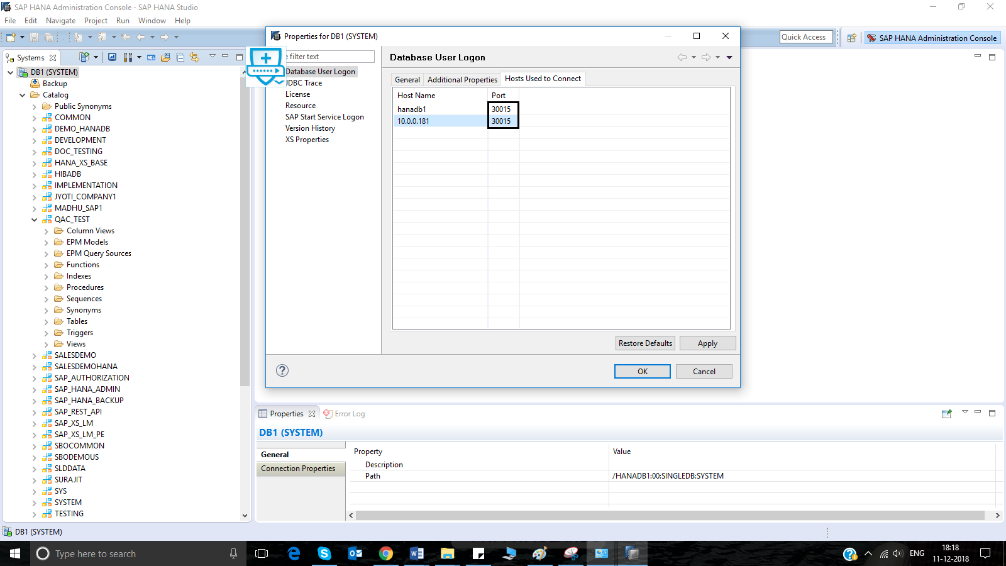Screen dimensions: 1006x566
Task: Click the Restore Defaults button
Action: click(x=645, y=343)
